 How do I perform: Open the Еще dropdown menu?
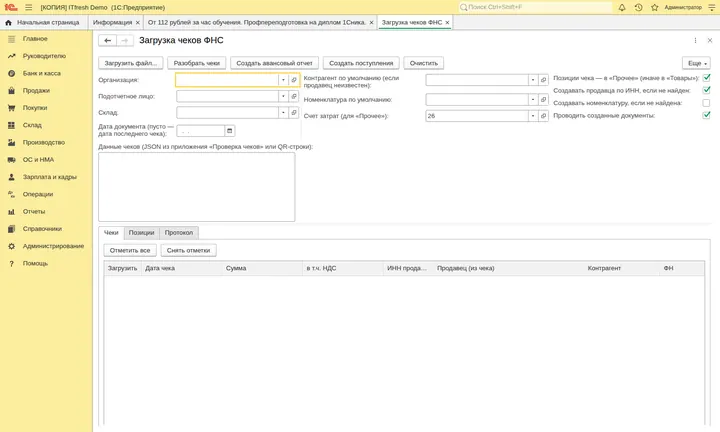(696, 63)
